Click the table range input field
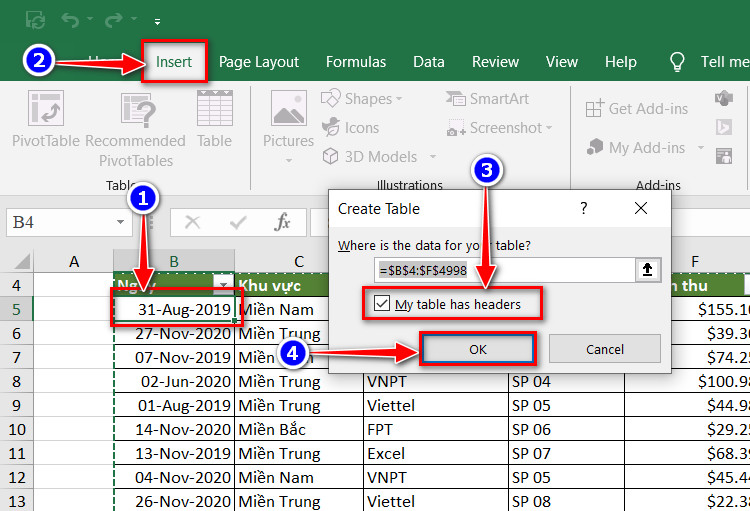The height and width of the screenshot is (511, 750). (x=505, y=270)
